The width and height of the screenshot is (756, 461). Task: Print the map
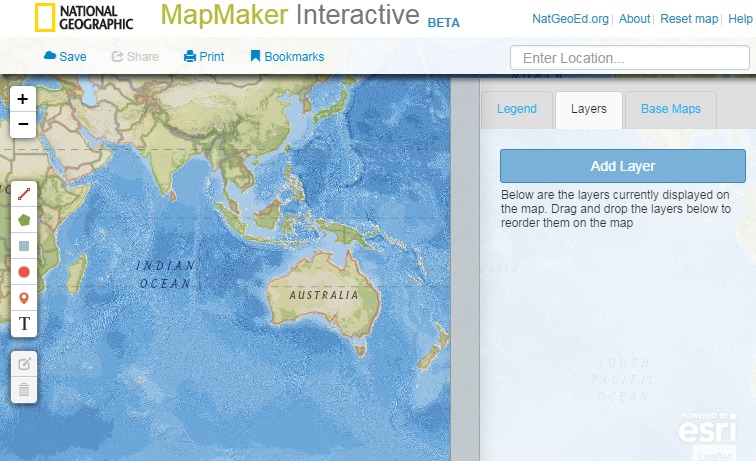[x=204, y=56]
